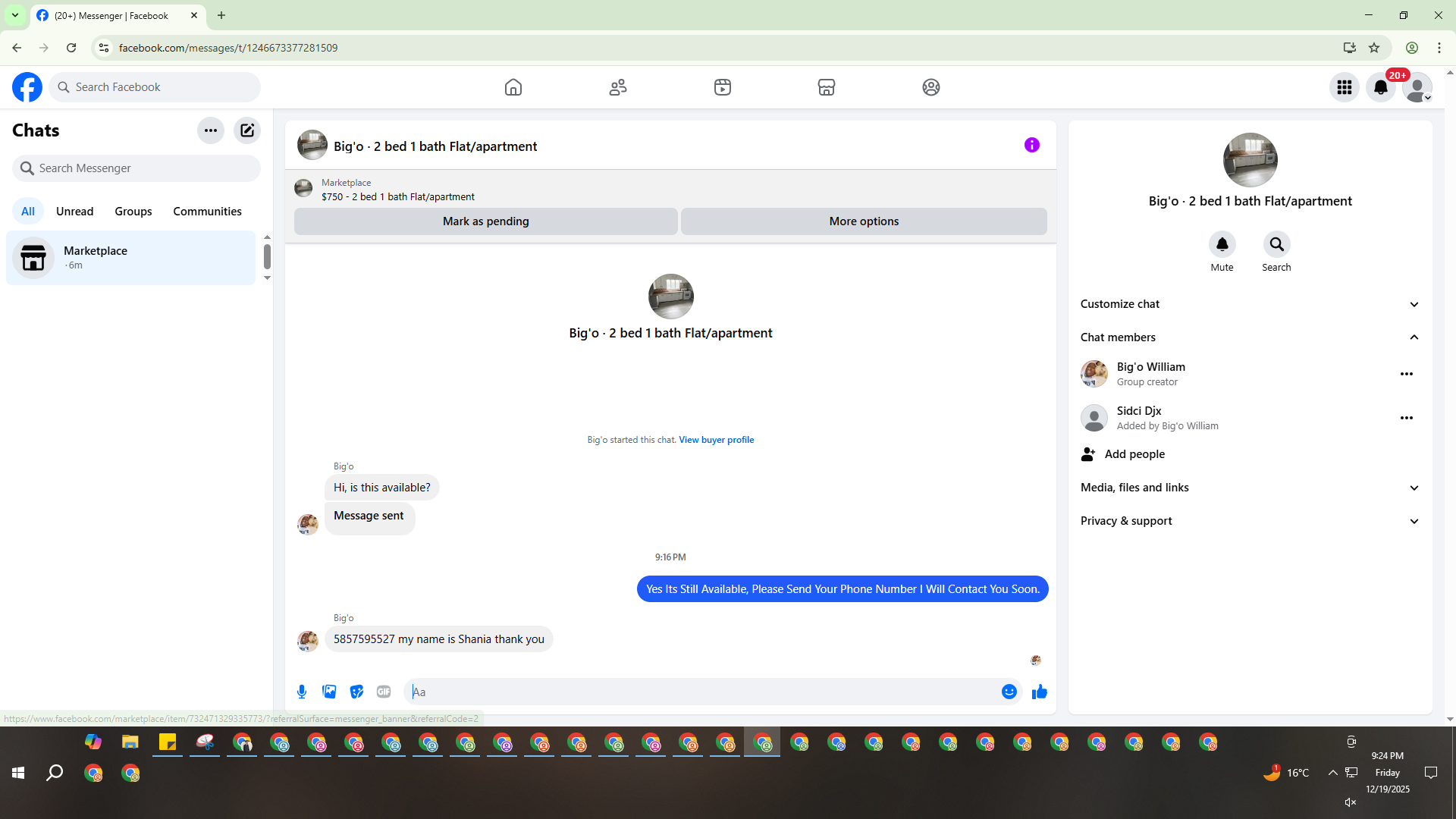Open the View buyer profile link
Screen dimensions: 1456x819
click(x=716, y=440)
